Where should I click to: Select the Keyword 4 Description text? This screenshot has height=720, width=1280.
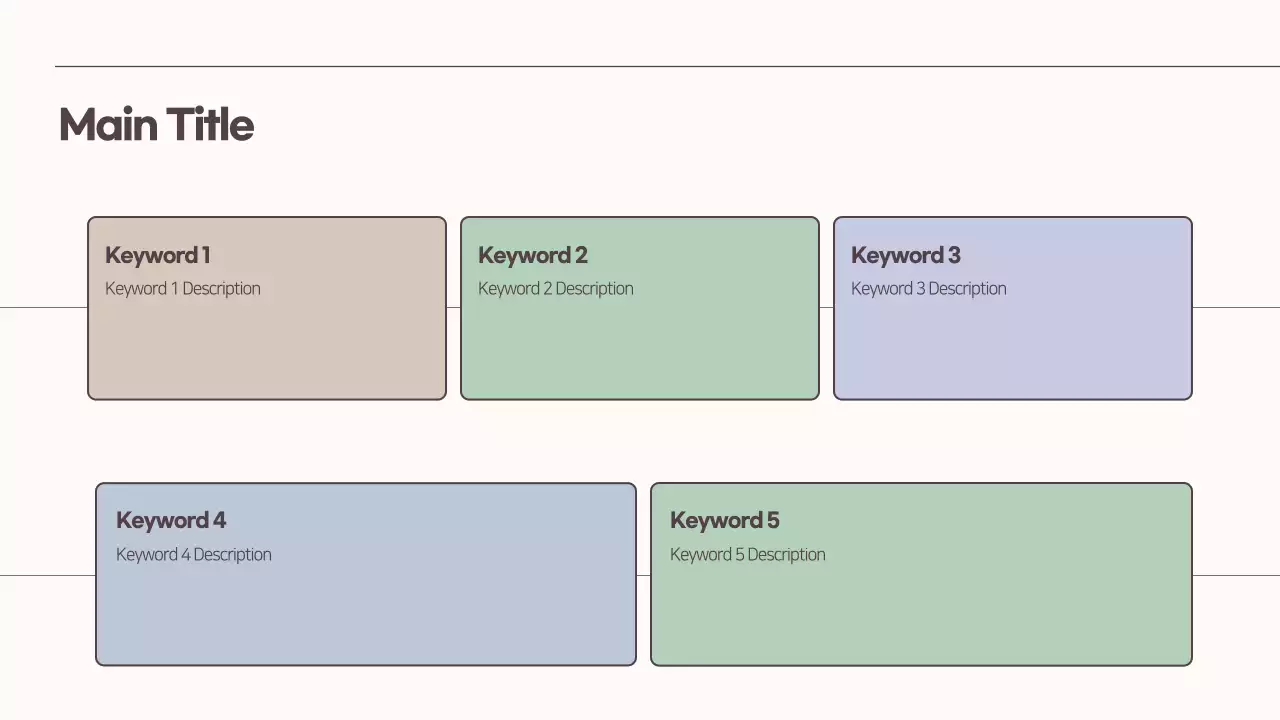pyautogui.click(x=193, y=555)
